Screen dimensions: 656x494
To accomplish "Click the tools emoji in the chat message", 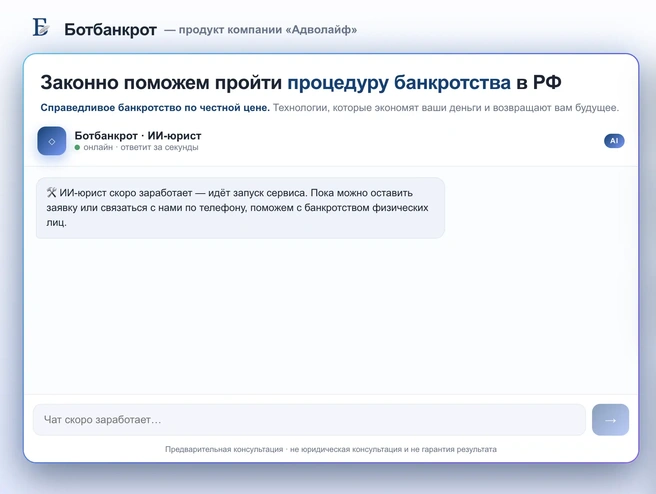I will pyautogui.click(x=51, y=193).
